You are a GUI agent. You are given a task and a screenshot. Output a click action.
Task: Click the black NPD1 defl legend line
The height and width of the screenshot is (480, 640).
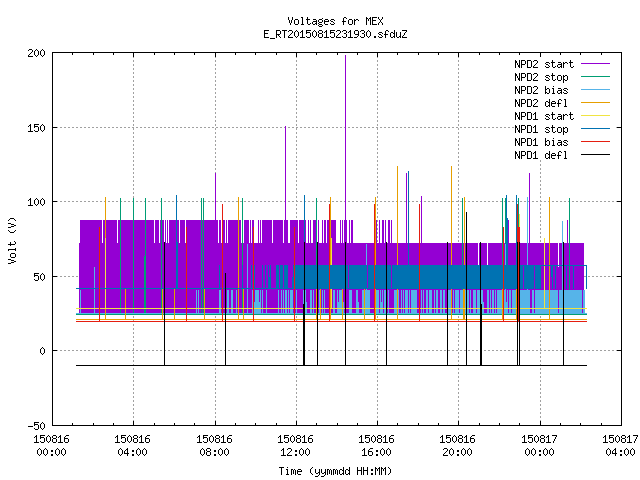coord(595,155)
